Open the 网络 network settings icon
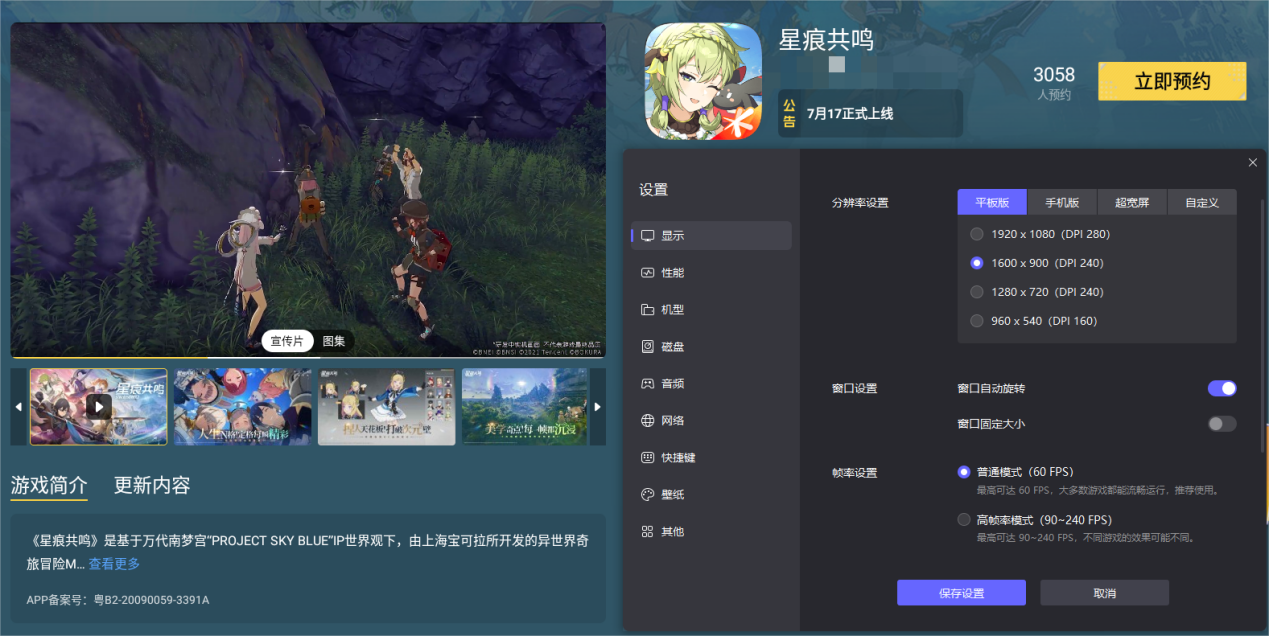The height and width of the screenshot is (636, 1269). [648, 420]
